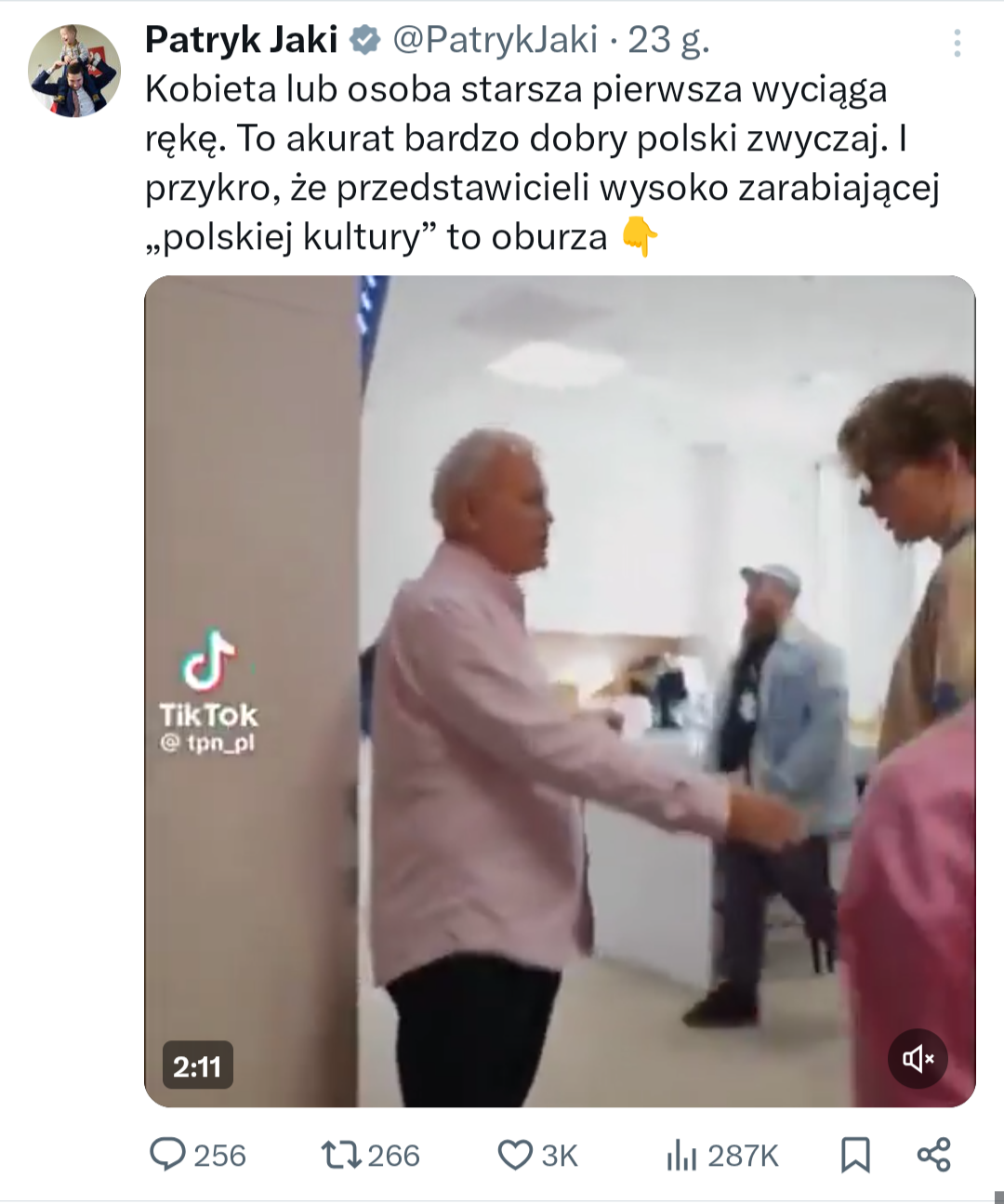This screenshot has height=1204, width=1004.
Task: Click the Patryk Jaki display name
Action: [x=242, y=40]
